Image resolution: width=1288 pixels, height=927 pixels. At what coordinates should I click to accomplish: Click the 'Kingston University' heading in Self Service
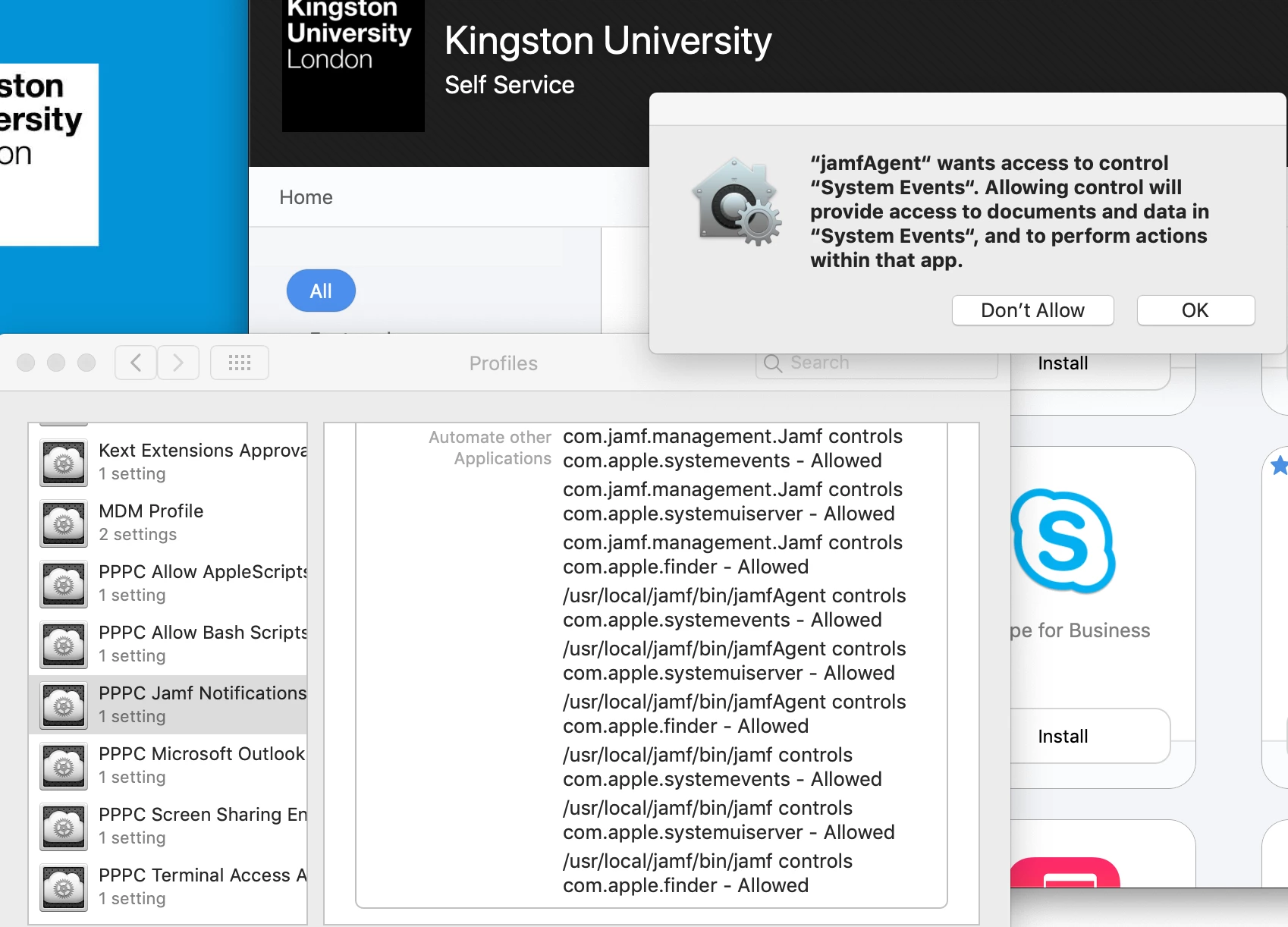608,41
